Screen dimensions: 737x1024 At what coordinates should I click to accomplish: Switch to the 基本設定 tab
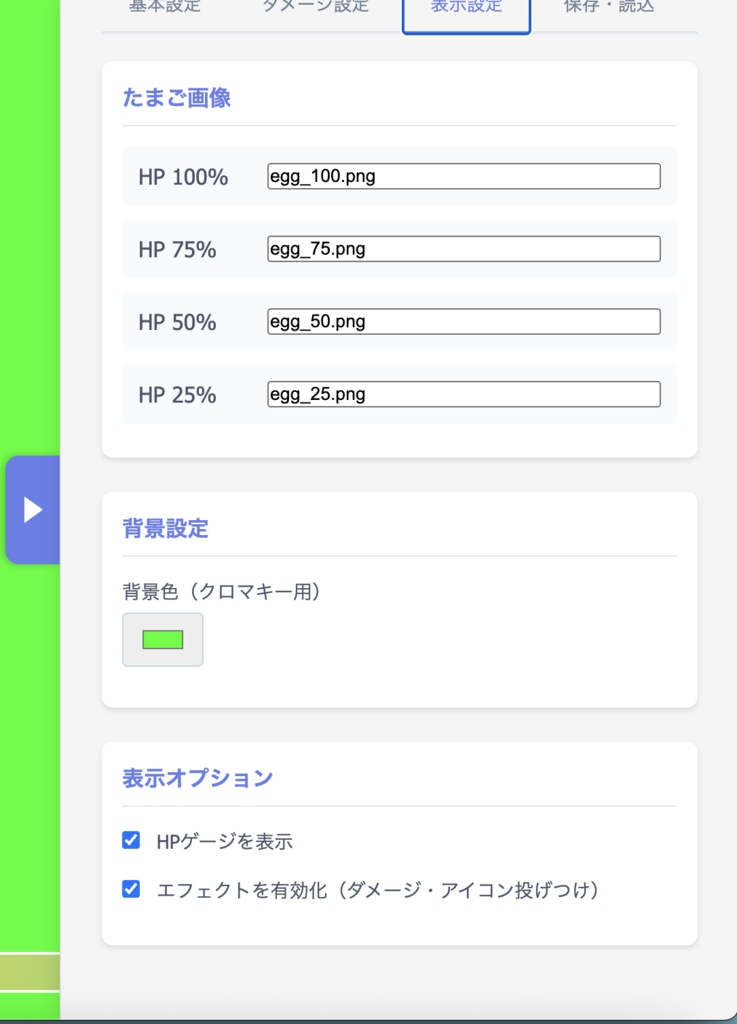tap(163, 6)
